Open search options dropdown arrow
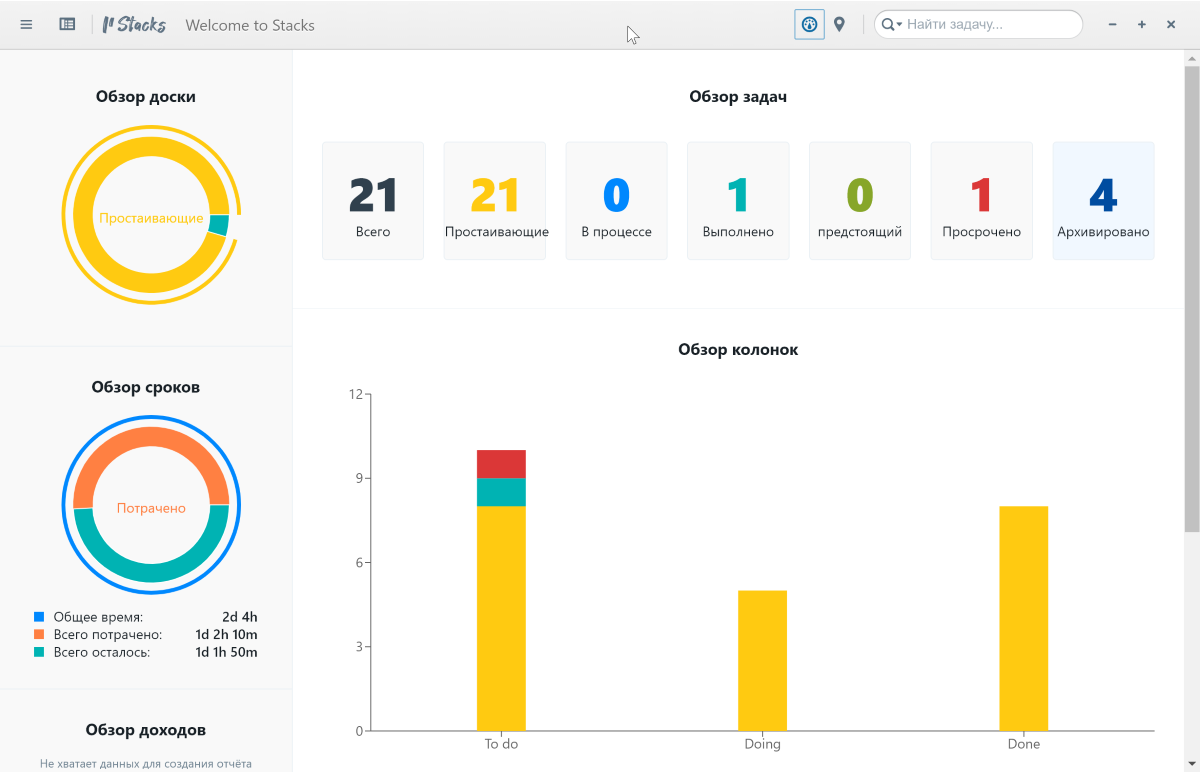The image size is (1200, 772). point(900,25)
